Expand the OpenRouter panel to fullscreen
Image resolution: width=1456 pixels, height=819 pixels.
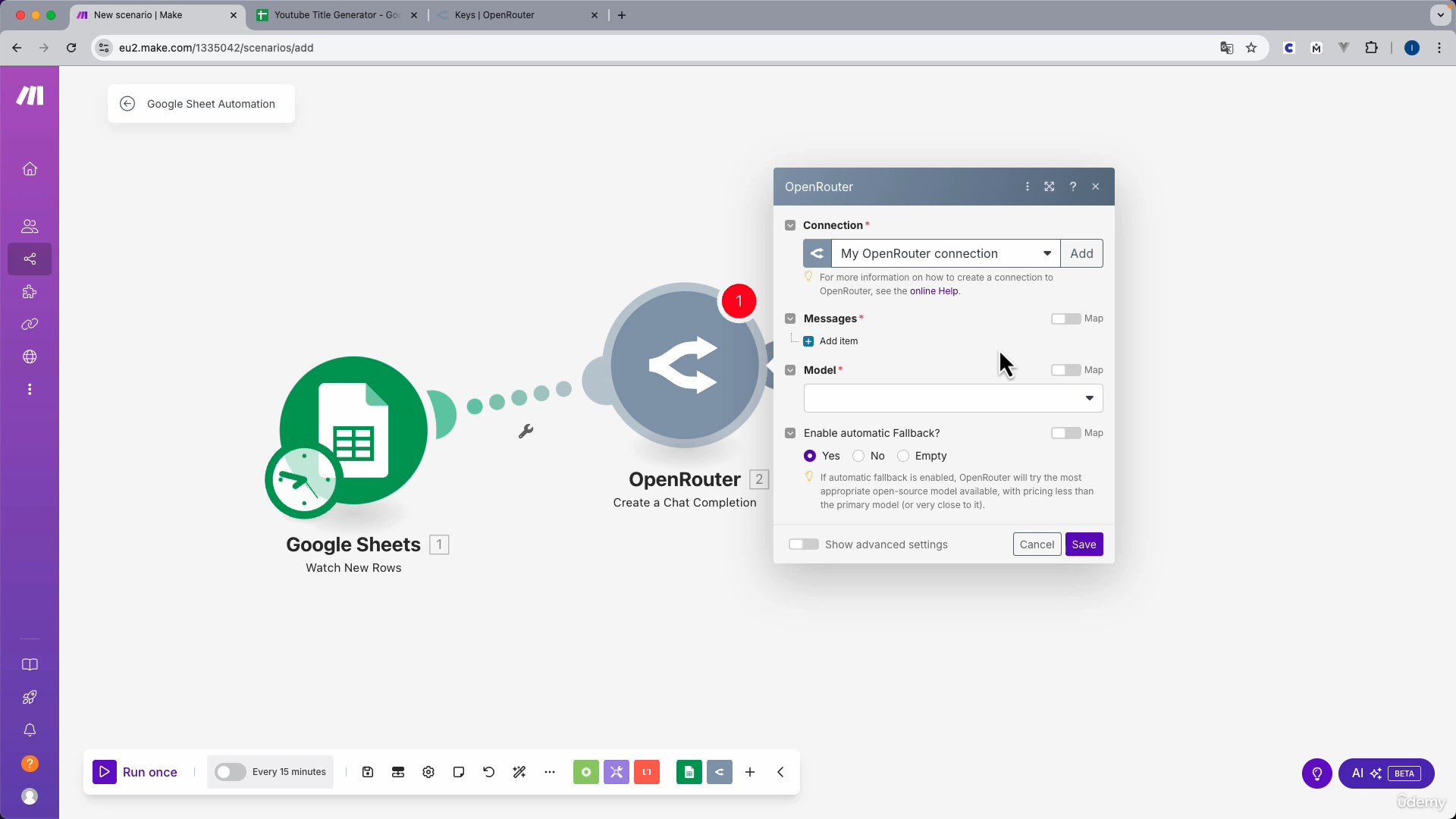click(x=1050, y=187)
